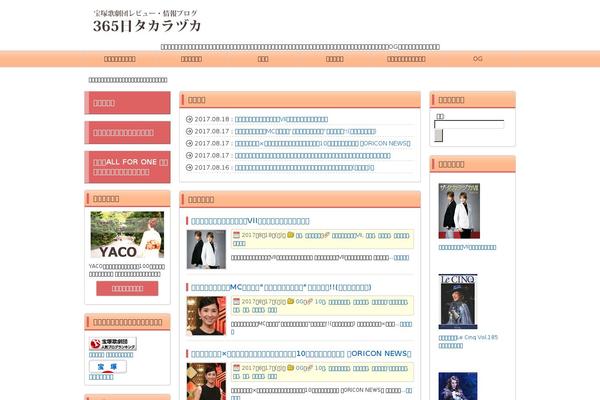Click OG category link in the MC article meta
600x400 pixels.
[299, 302]
